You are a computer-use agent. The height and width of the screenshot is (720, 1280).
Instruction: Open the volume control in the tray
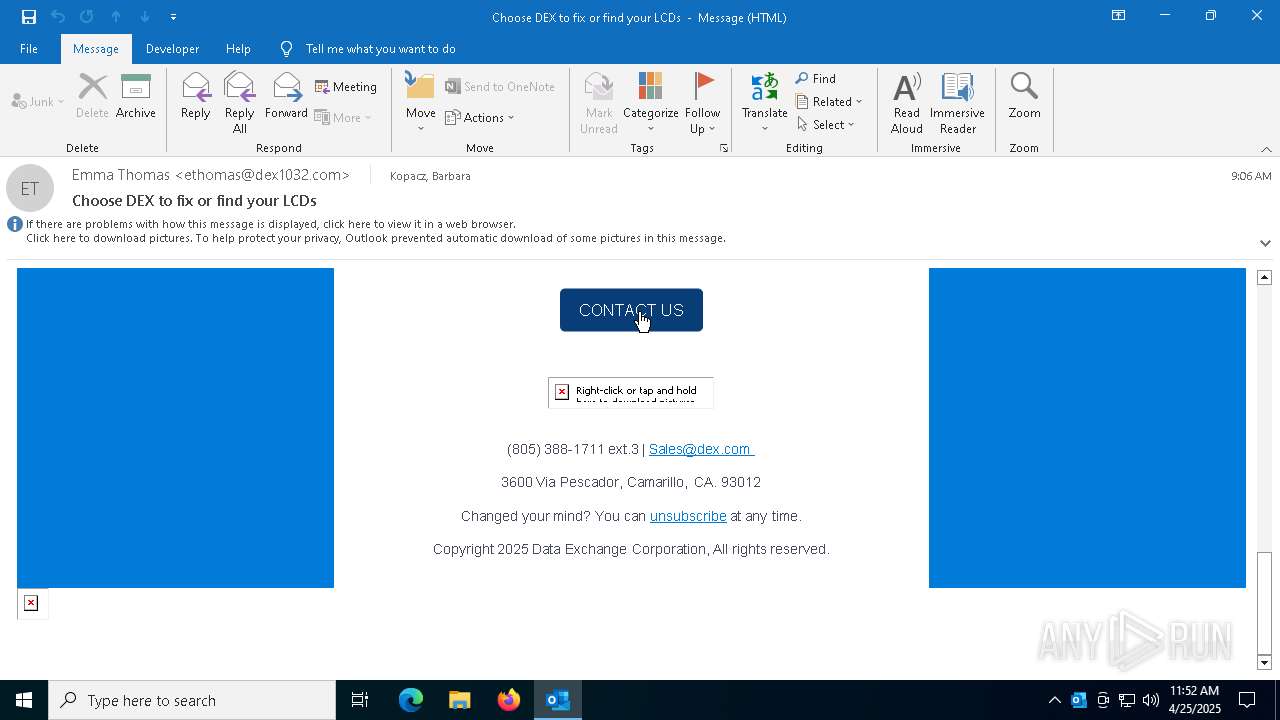click(1150, 700)
